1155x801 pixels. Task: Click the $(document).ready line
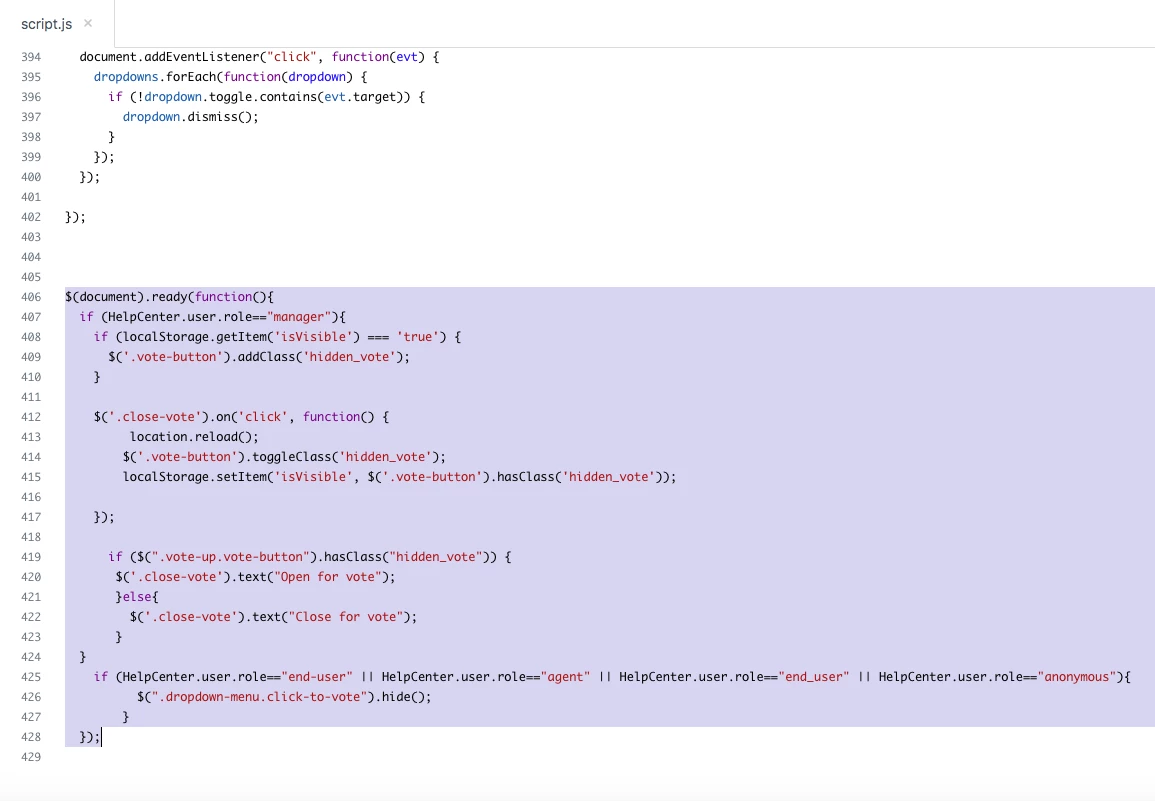tap(169, 297)
